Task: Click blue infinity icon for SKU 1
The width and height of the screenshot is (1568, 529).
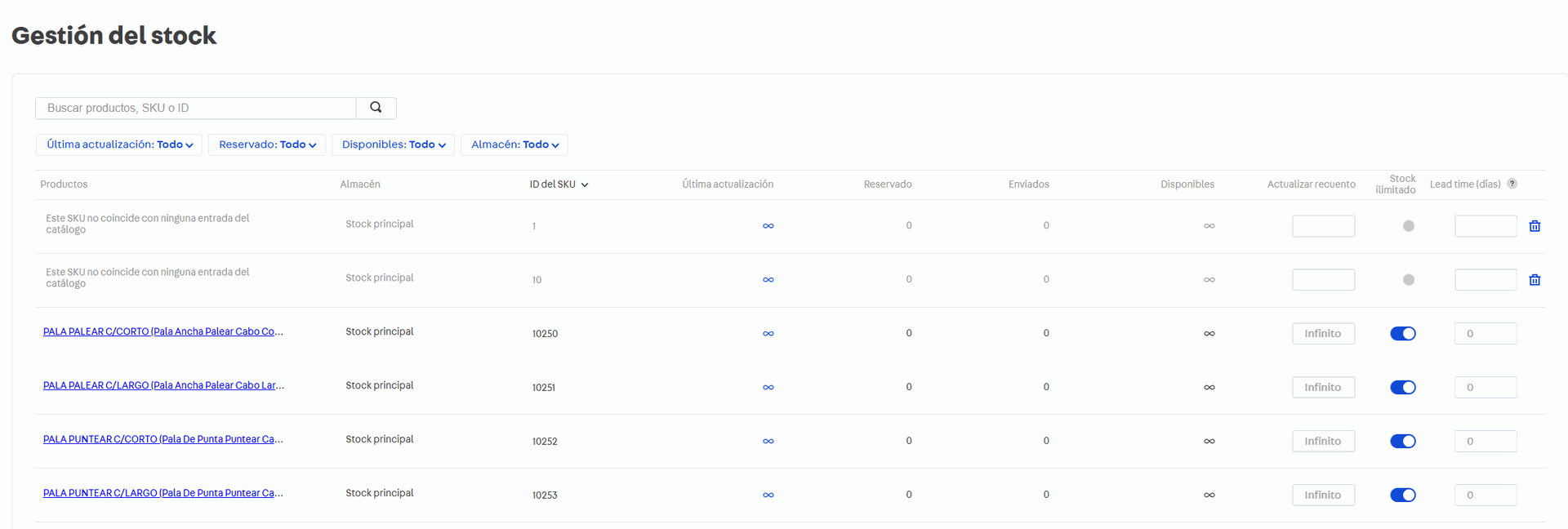Action: coord(768,226)
